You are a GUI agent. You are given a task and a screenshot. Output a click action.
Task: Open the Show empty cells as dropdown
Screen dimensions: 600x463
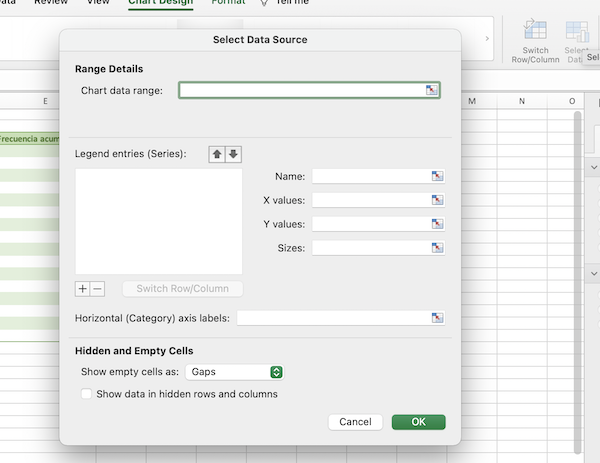click(234, 372)
